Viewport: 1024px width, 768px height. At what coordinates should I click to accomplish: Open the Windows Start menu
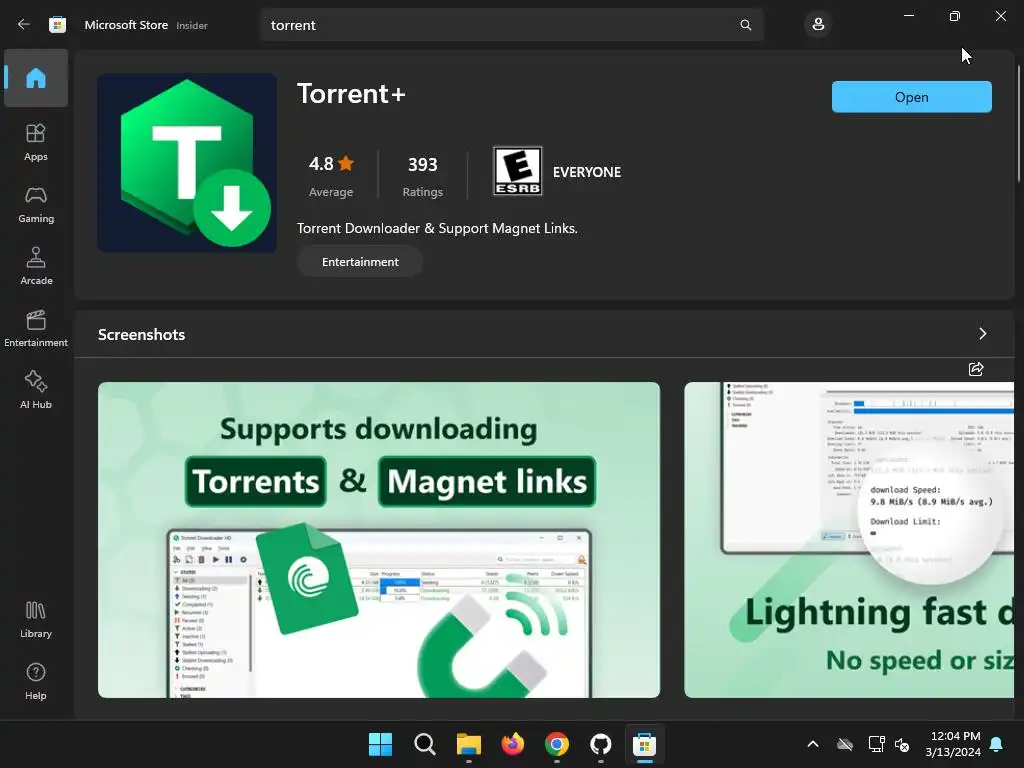pyautogui.click(x=380, y=744)
